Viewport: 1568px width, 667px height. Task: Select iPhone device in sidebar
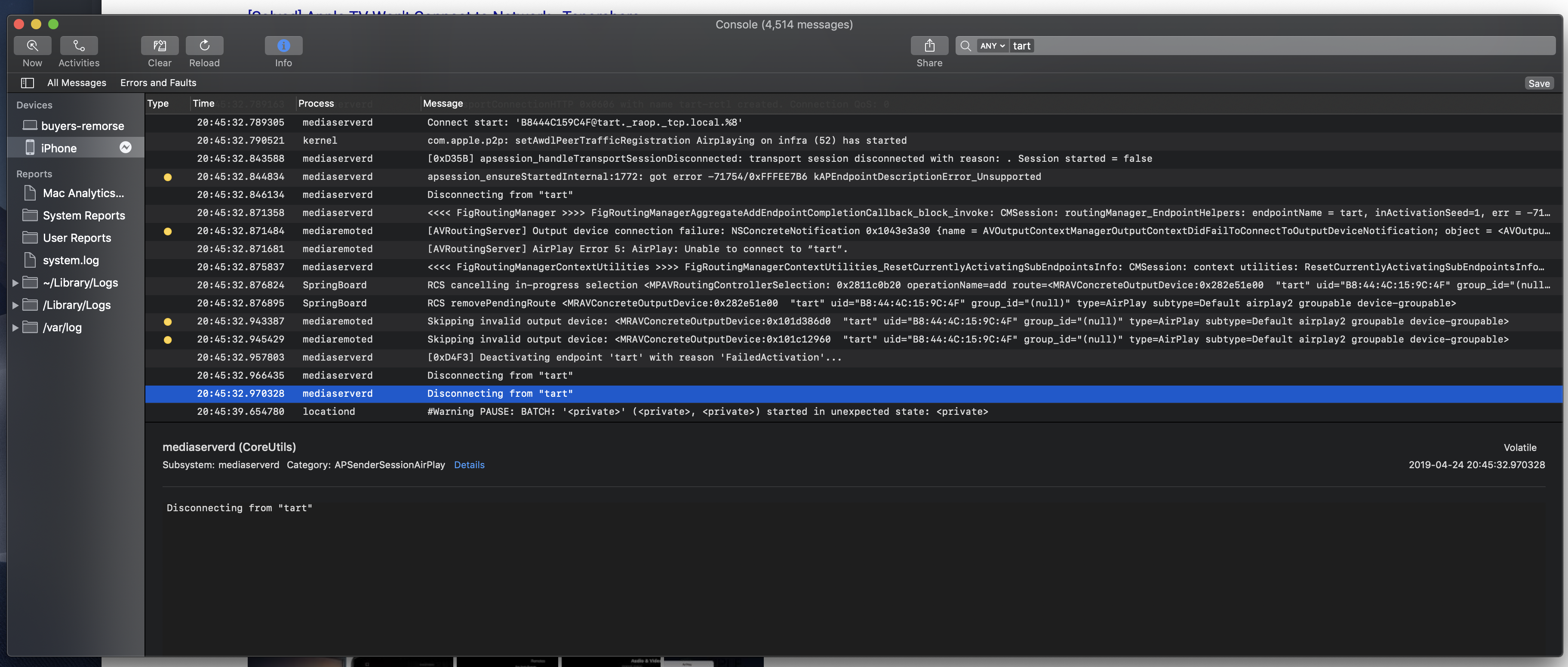click(76, 148)
